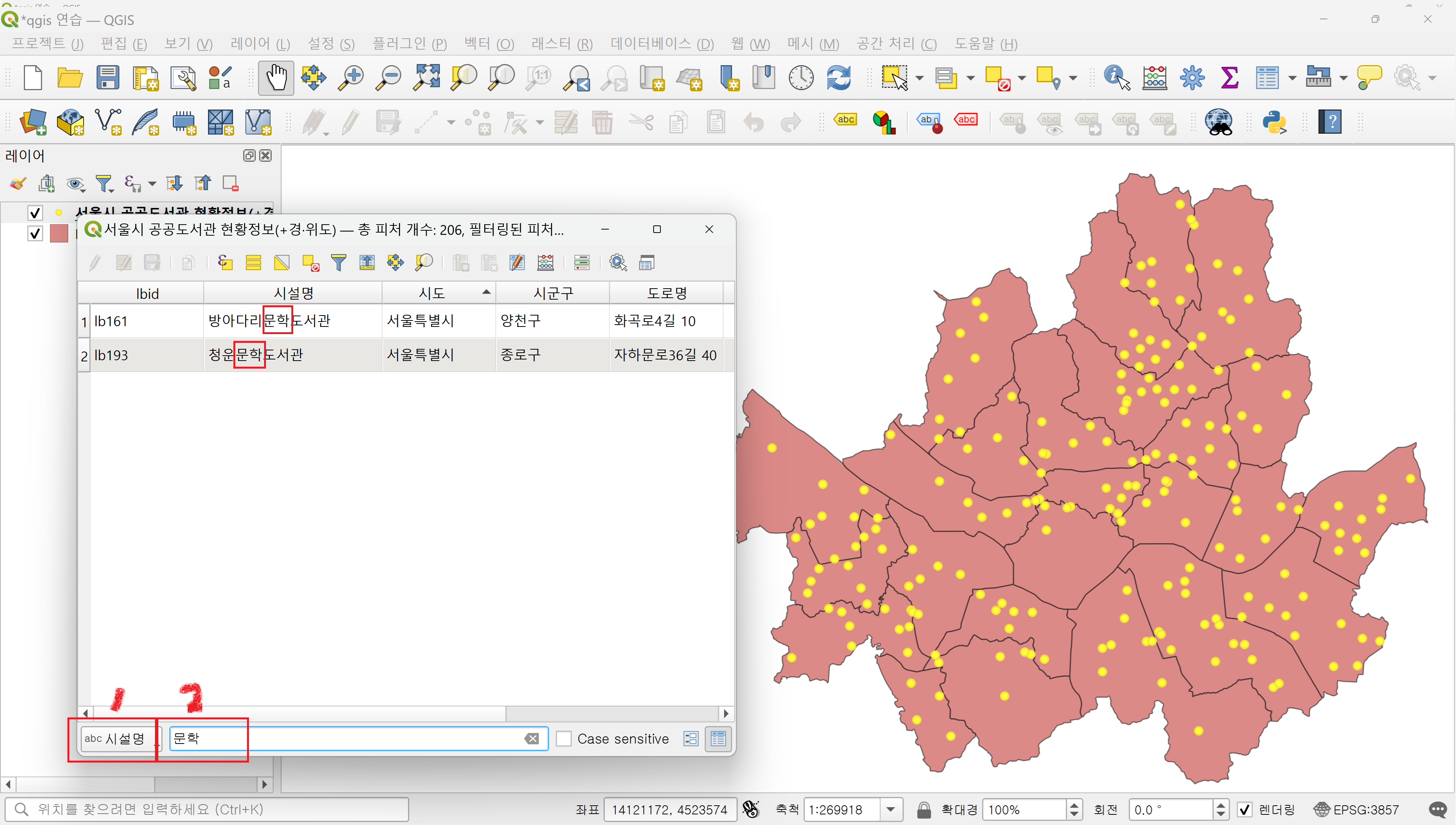Image resolution: width=1456 pixels, height=825 pixels.
Task: Click the Identify Features tool
Action: coord(1116,78)
